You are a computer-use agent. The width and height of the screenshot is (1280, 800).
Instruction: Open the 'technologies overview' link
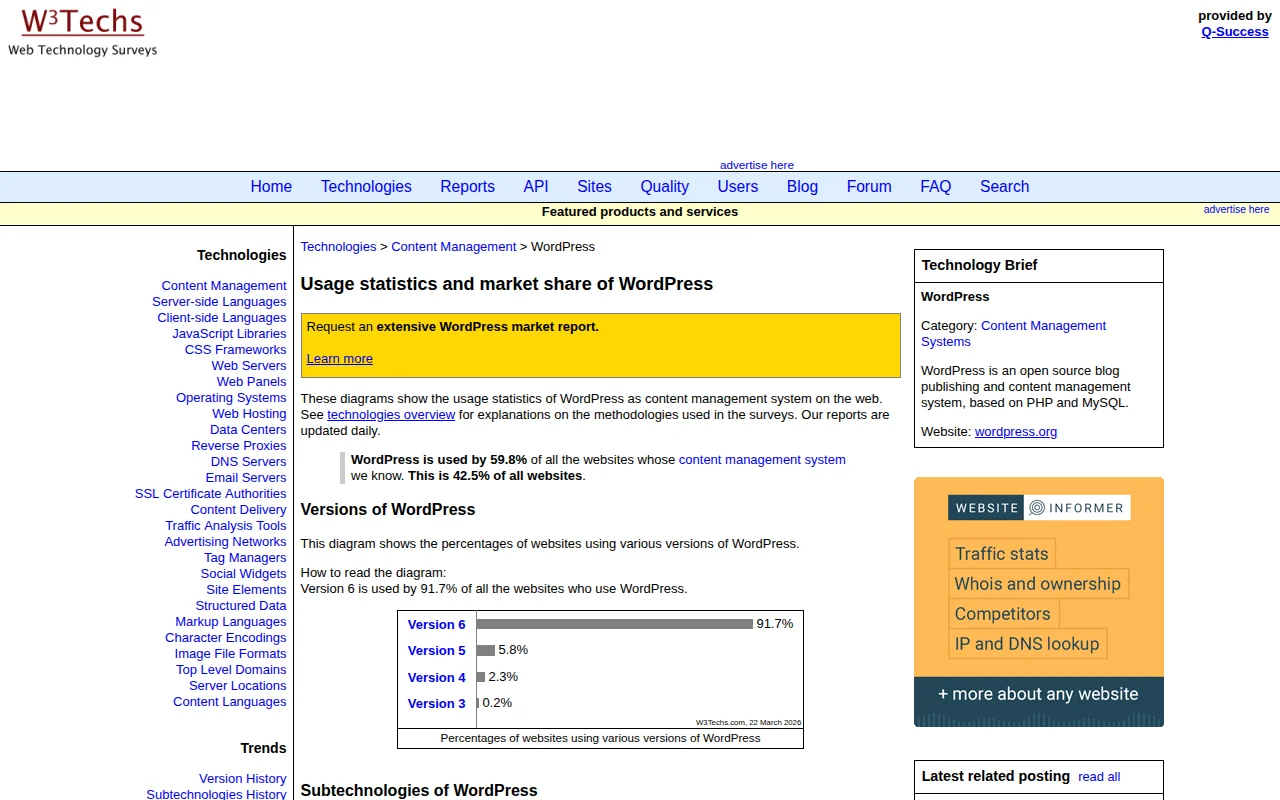click(391, 414)
